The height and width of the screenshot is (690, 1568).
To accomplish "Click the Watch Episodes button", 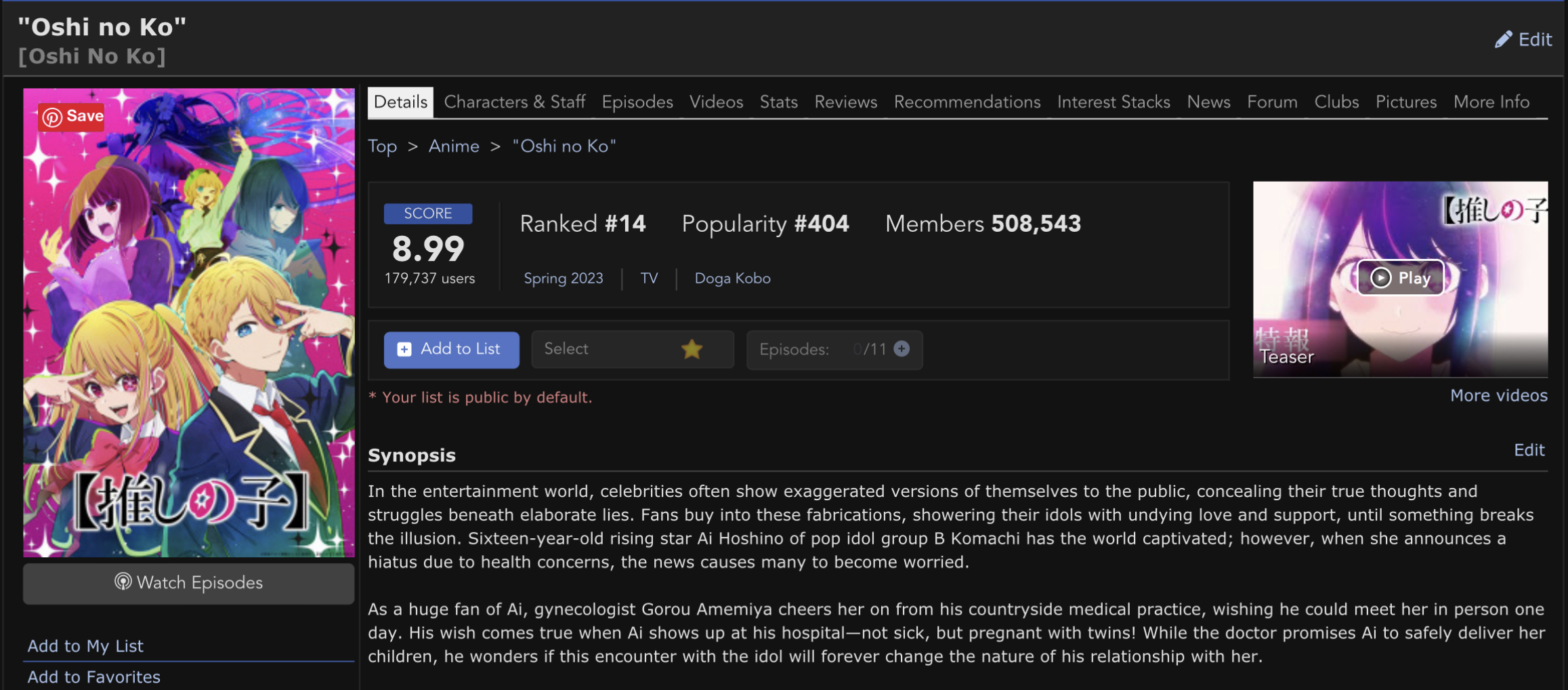I will point(188,583).
